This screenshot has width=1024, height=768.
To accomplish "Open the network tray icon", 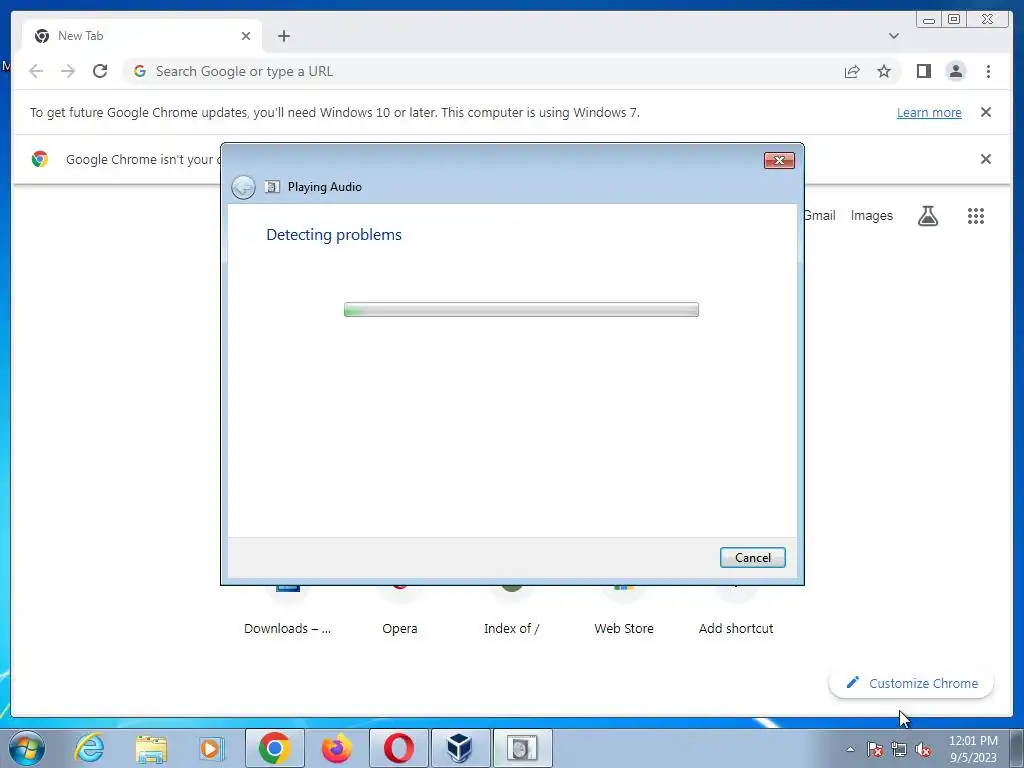I will click(x=899, y=749).
